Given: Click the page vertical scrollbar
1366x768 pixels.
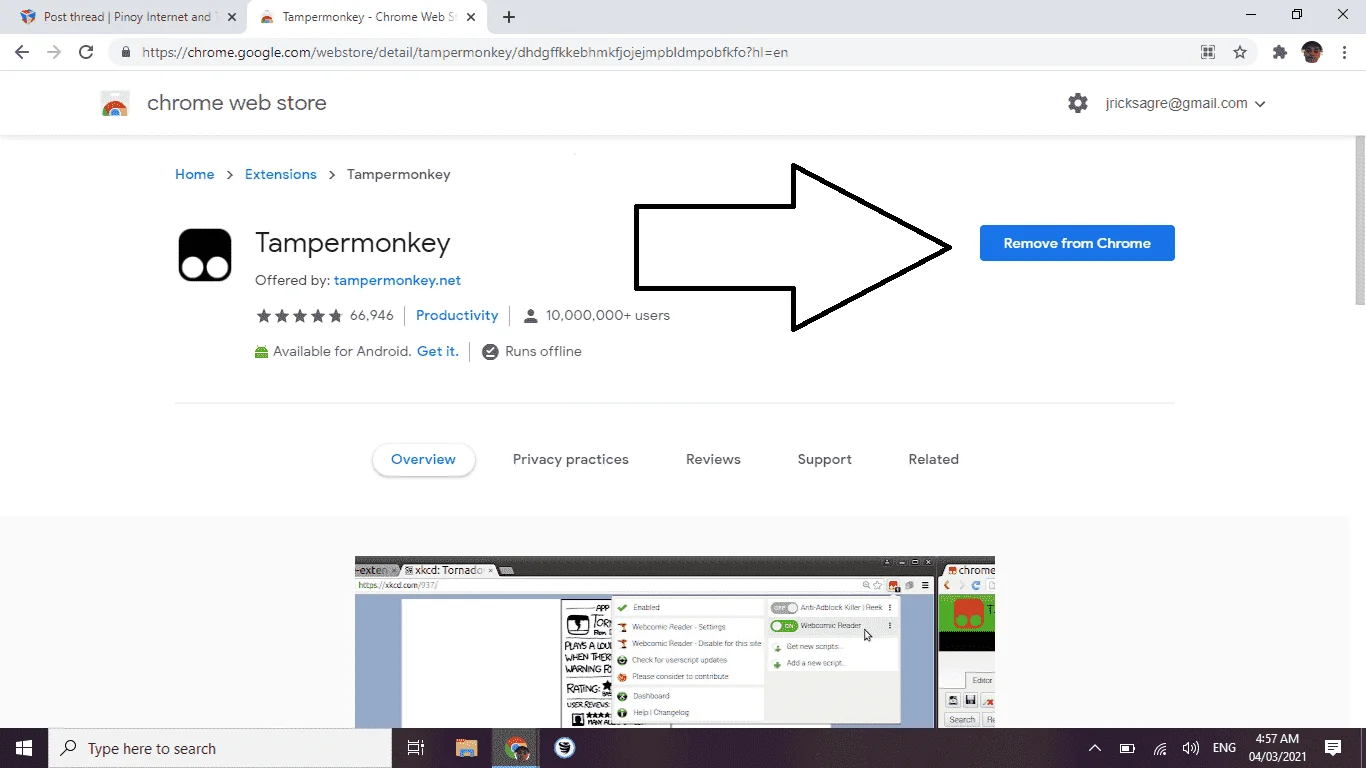Looking at the screenshot, I should (1359, 220).
